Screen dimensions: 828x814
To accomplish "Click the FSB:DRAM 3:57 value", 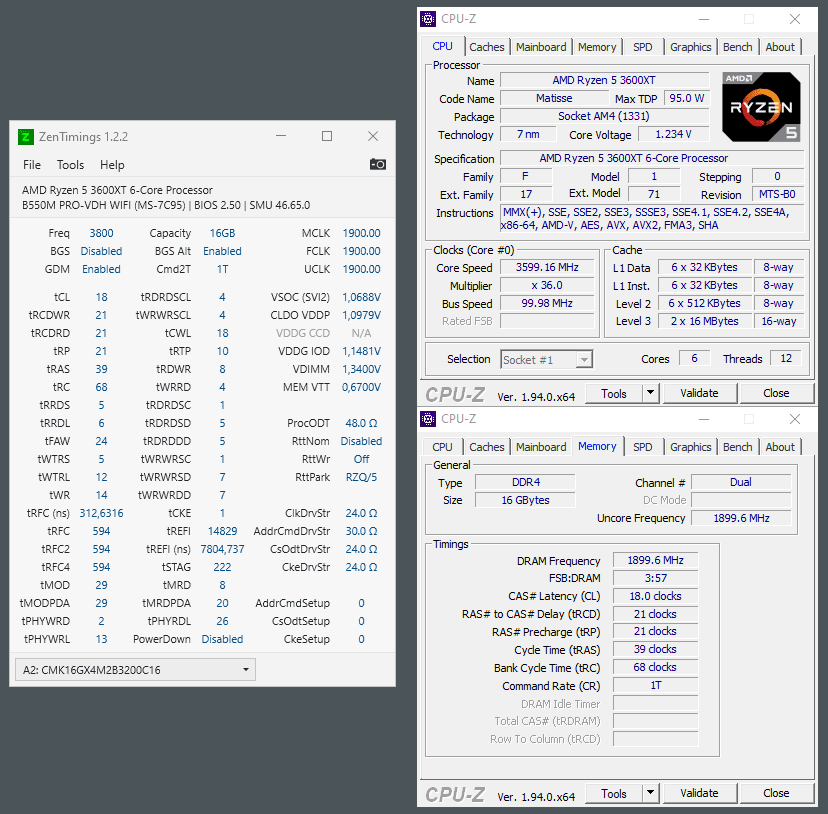I will click(655, 578).
